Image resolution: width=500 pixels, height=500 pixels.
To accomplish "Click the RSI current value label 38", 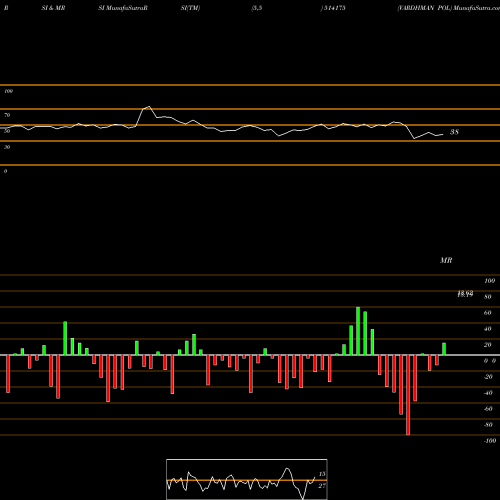I will pyautogui.click(x=454, y=132).
